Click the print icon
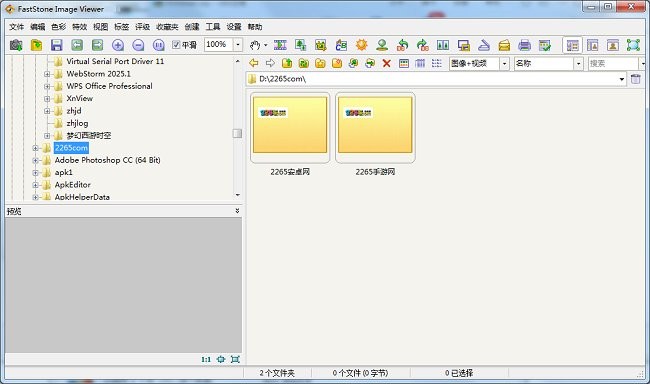Screen dimensions: 650x384 524,45
